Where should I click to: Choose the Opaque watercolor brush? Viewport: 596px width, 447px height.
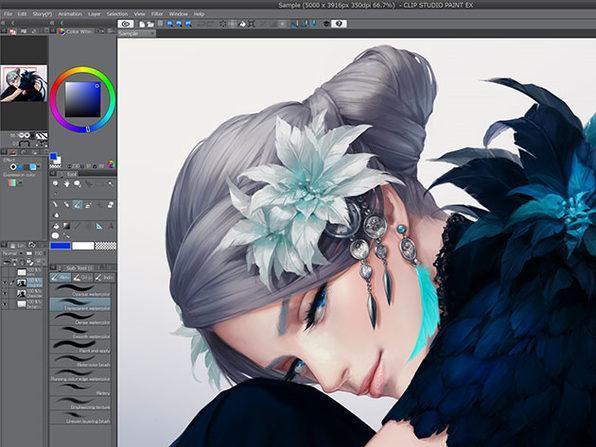point(80,290)
